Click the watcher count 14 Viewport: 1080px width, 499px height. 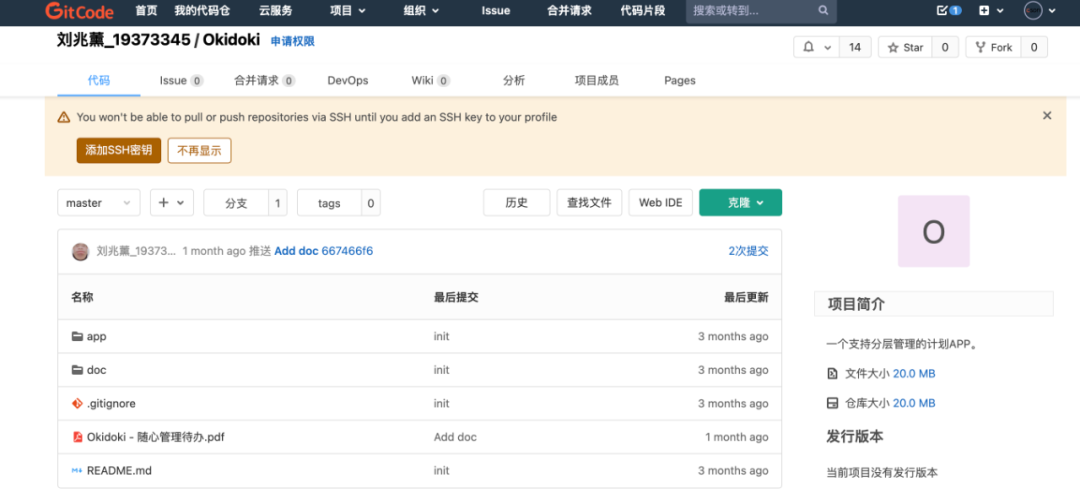[855, 48]
